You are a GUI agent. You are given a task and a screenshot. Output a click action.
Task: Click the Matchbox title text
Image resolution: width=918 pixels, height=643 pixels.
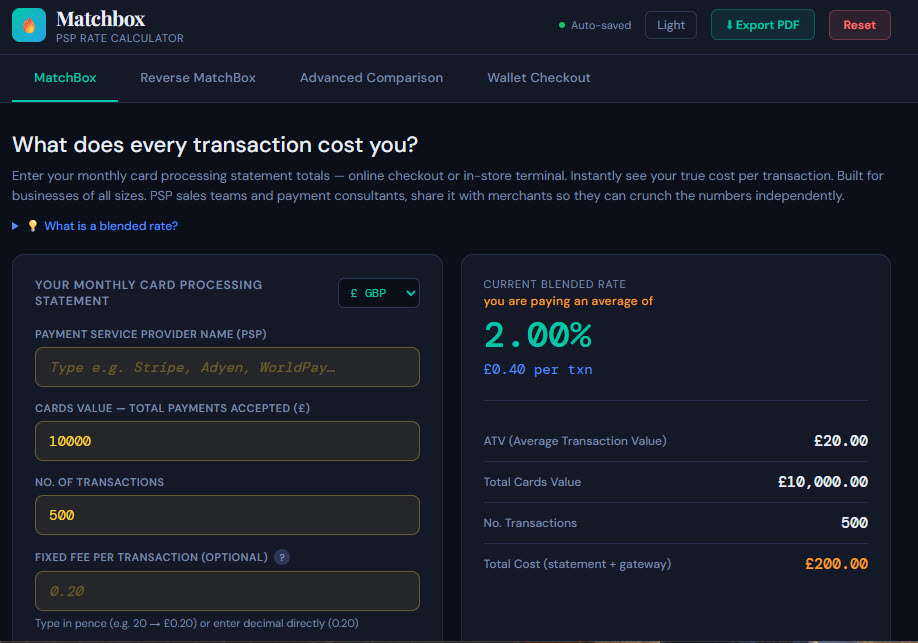coord(101,19)
